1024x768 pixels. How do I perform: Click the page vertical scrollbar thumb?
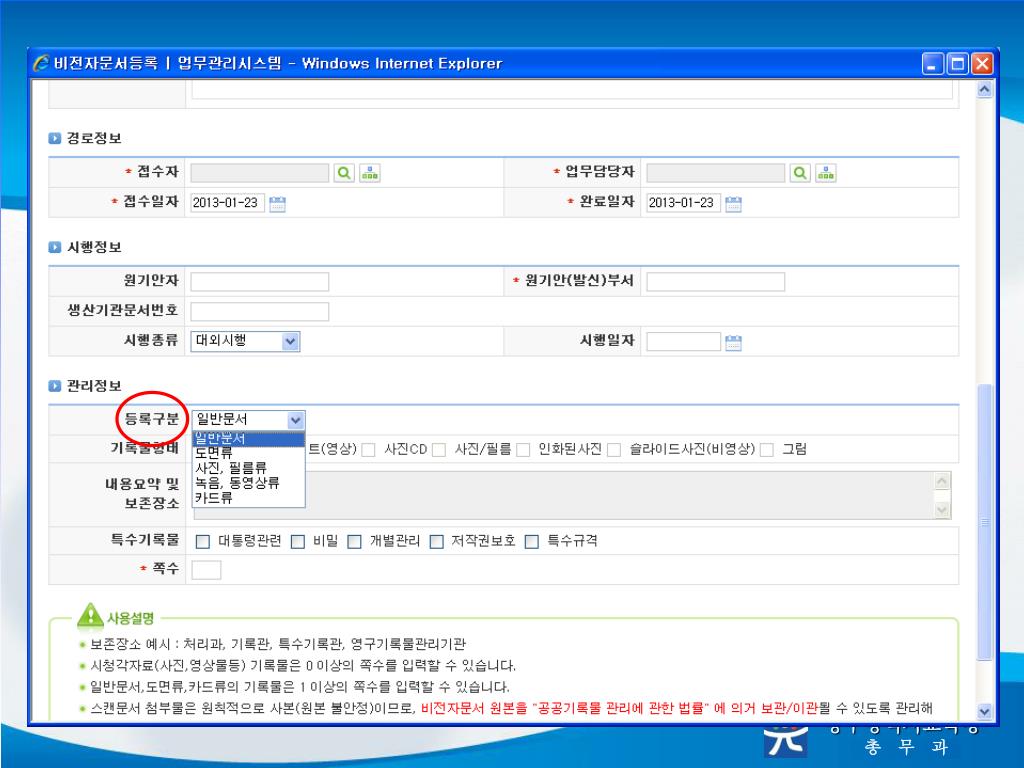pyautogui.click(x=983, y=520)
